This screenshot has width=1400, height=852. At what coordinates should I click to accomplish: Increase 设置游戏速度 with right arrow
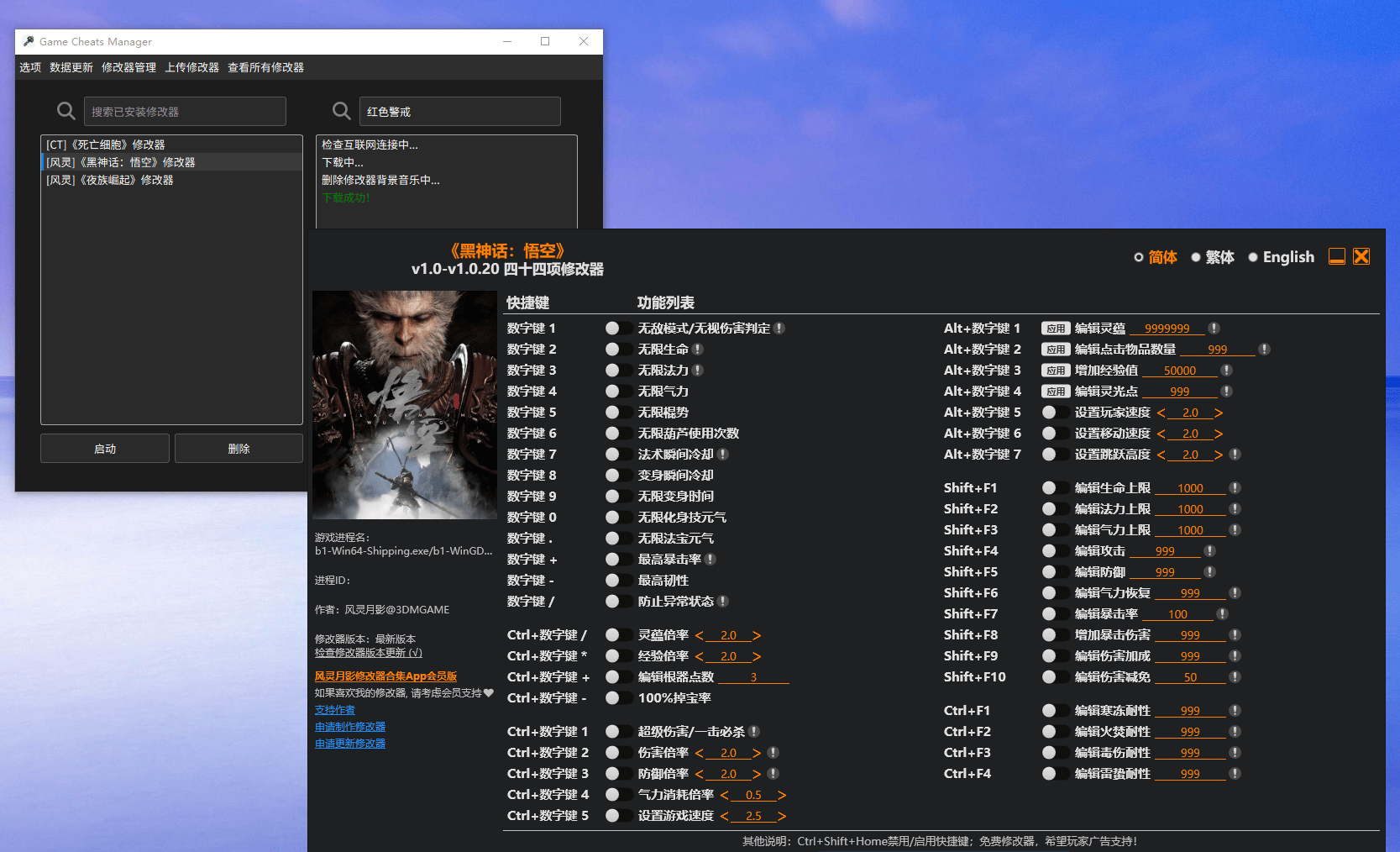tap(782, 816)
